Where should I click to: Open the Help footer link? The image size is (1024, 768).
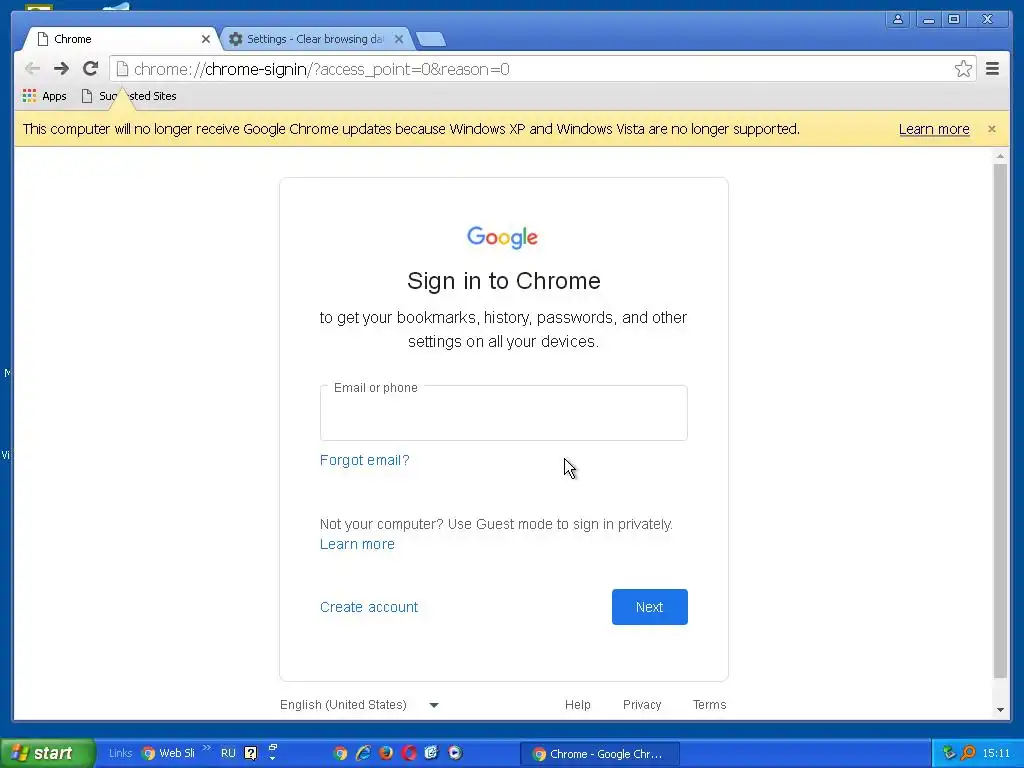pyautogui.click(x=578, y=705)
